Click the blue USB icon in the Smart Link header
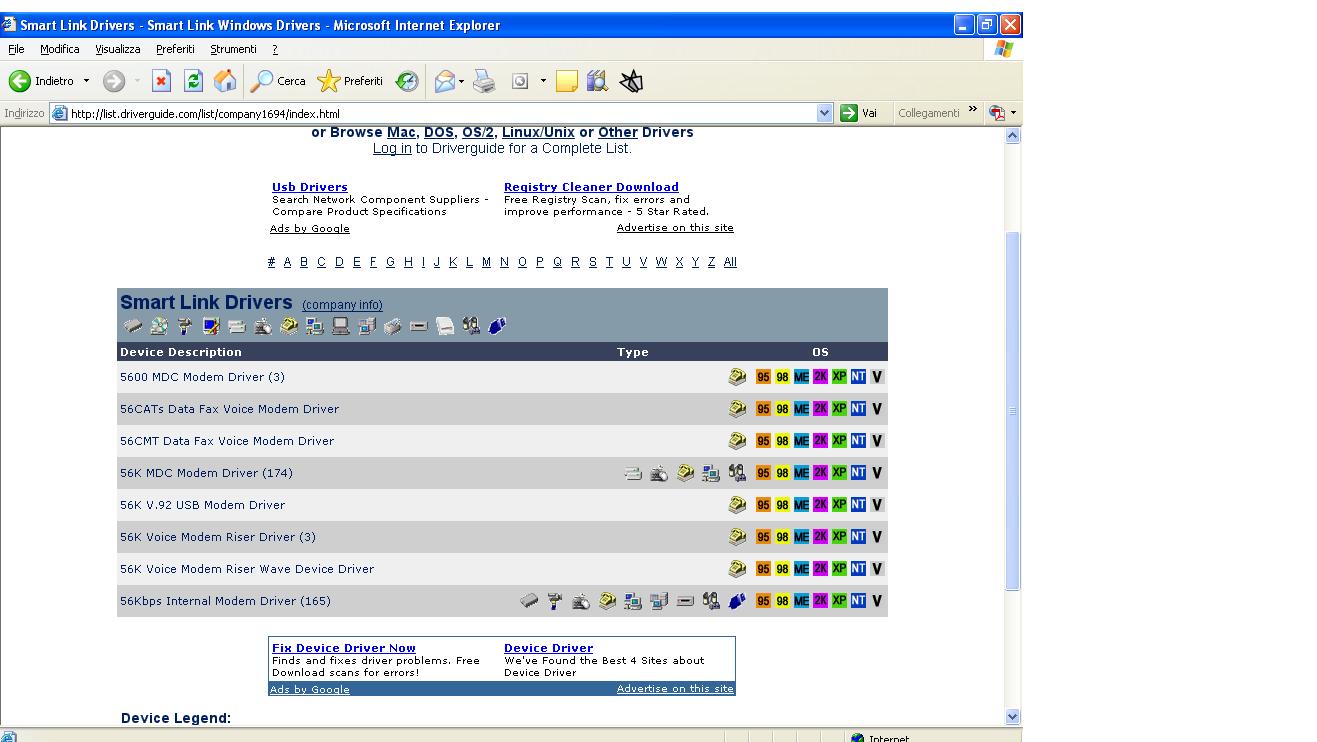The image size is (1317, 742). tap(497, 326)
